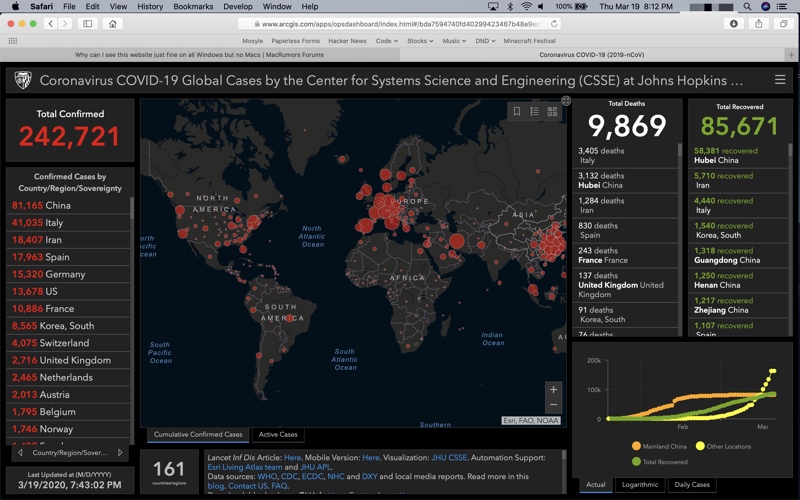Open the JHU CSSE visualization link

[x=449, y=458]
